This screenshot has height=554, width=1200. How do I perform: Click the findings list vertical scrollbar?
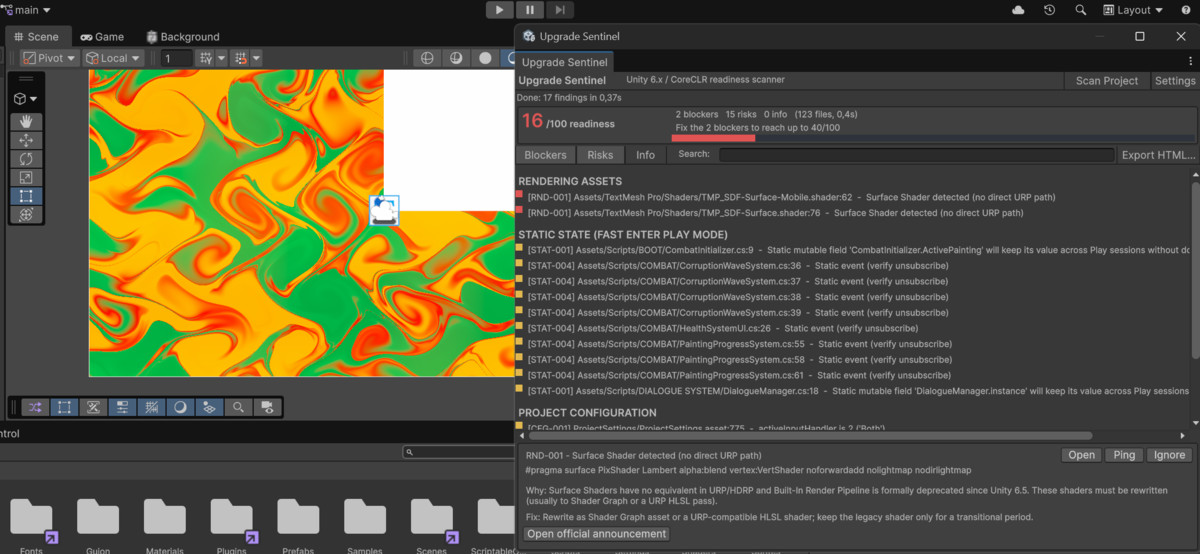(x=1195, y=270)
